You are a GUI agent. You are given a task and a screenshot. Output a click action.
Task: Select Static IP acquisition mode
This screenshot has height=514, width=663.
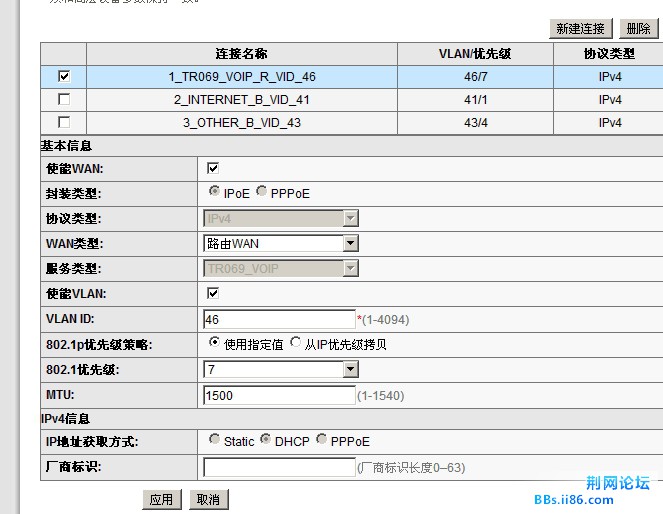[214, 440]
